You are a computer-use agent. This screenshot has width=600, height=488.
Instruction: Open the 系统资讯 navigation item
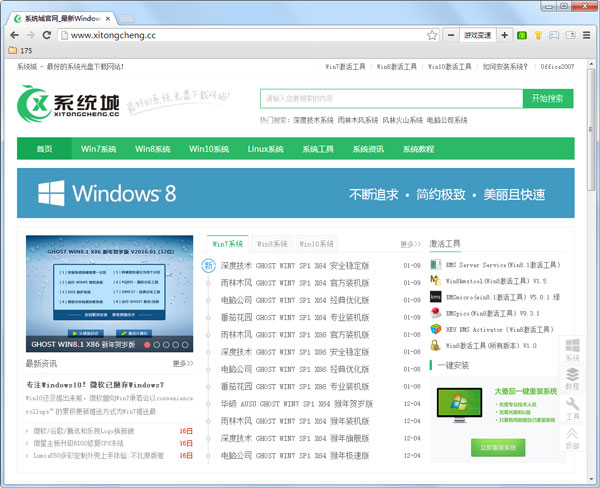tap(368, 149)
